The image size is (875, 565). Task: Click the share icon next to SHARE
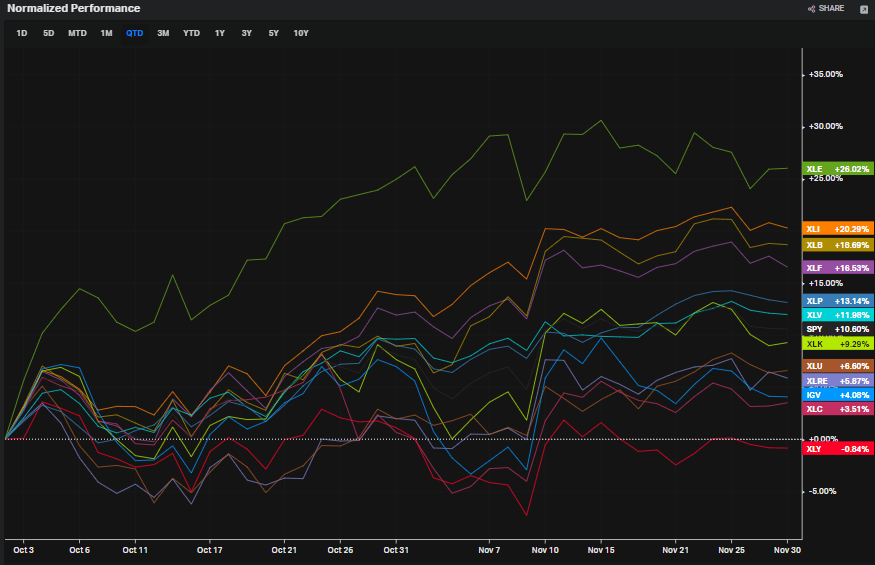[811, 9]
